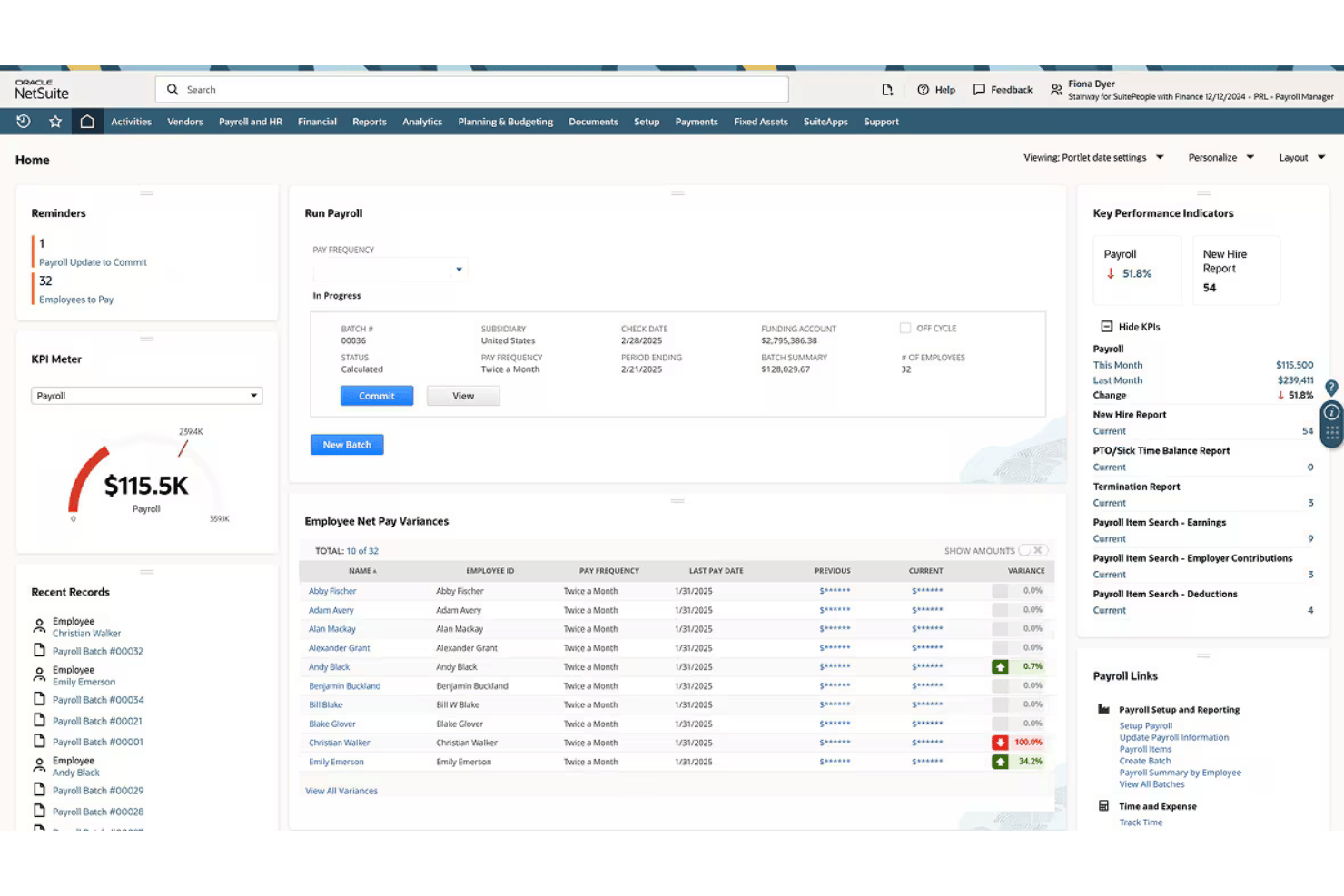
Task: Click the Help question mark icon
Action: click(923, 90)
